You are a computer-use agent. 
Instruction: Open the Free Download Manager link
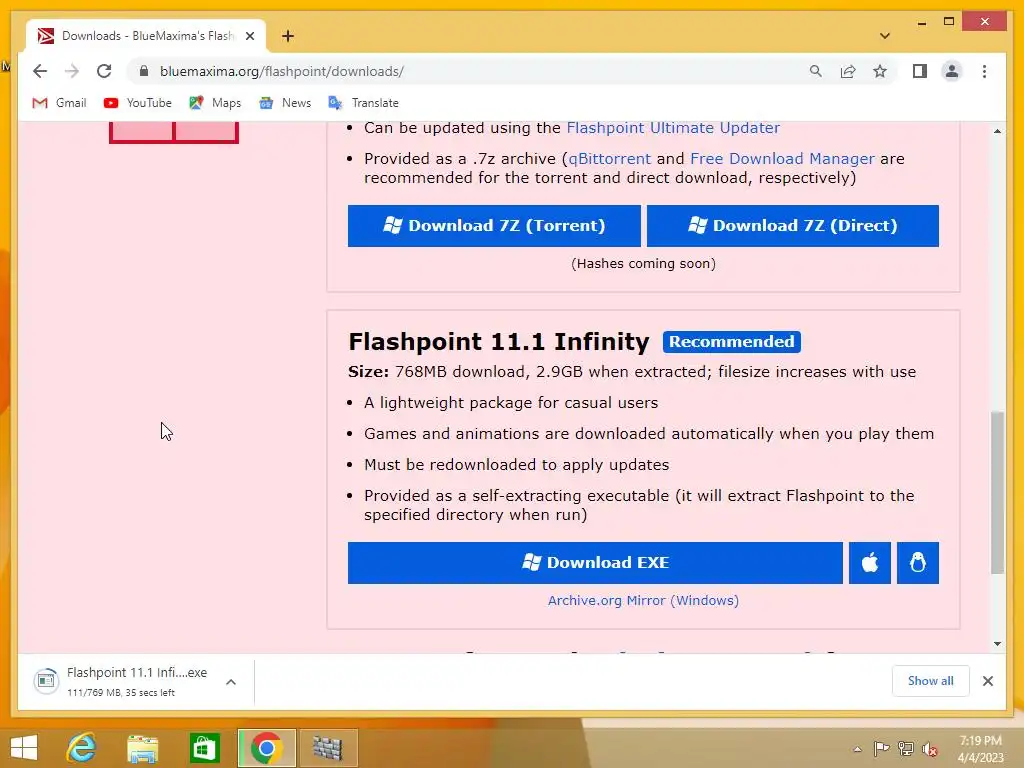point(782,159)
